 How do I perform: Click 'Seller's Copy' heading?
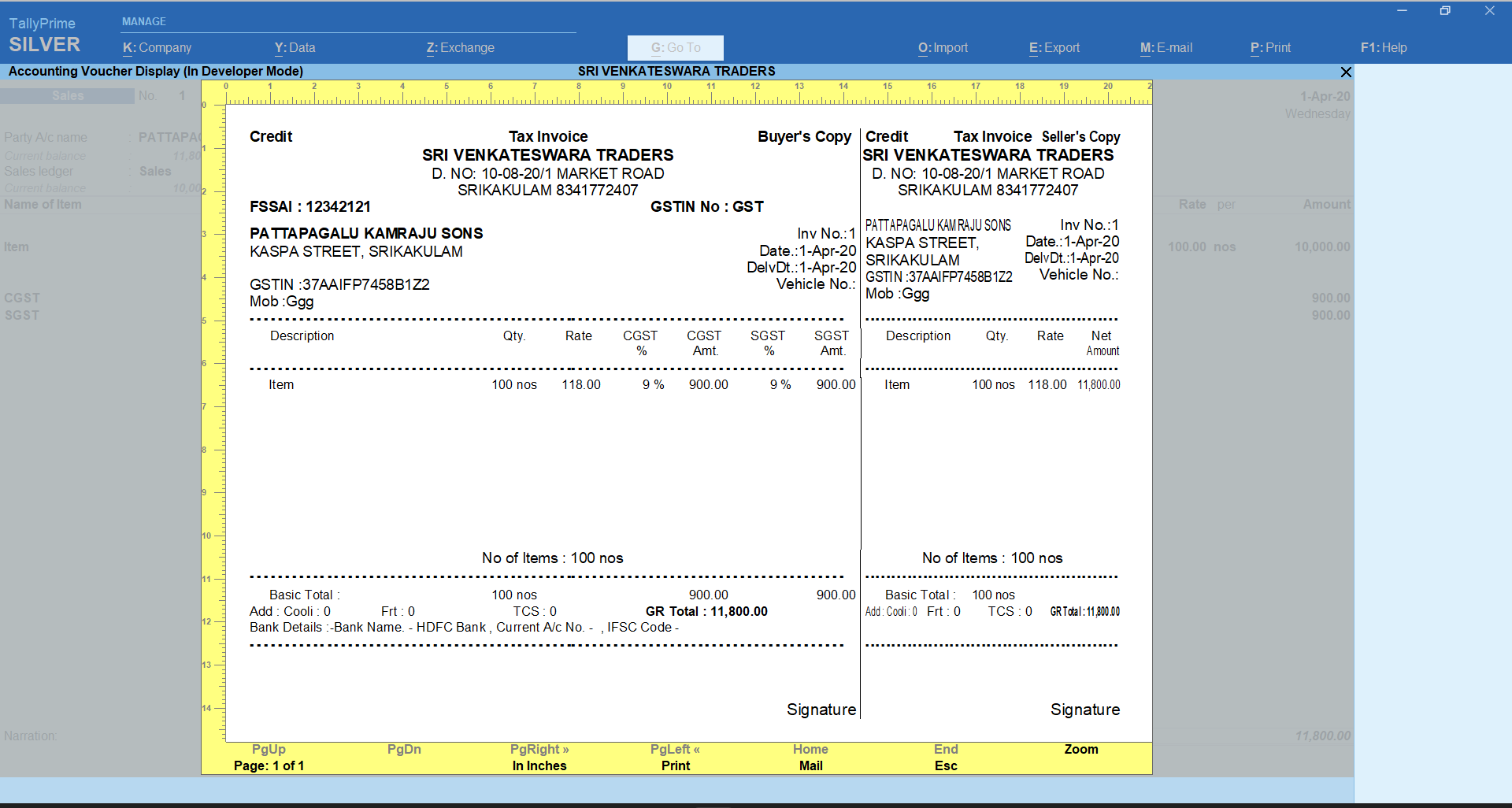pyautogui.click(x=1080, y=136)
